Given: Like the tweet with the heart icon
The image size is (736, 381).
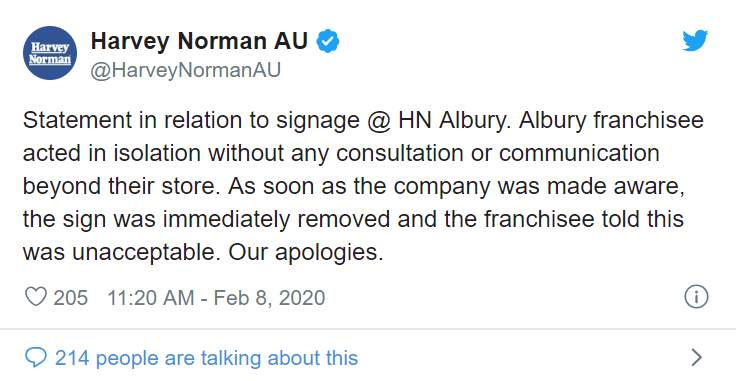Looking at the screenshot, I should (x=36, y=297).
